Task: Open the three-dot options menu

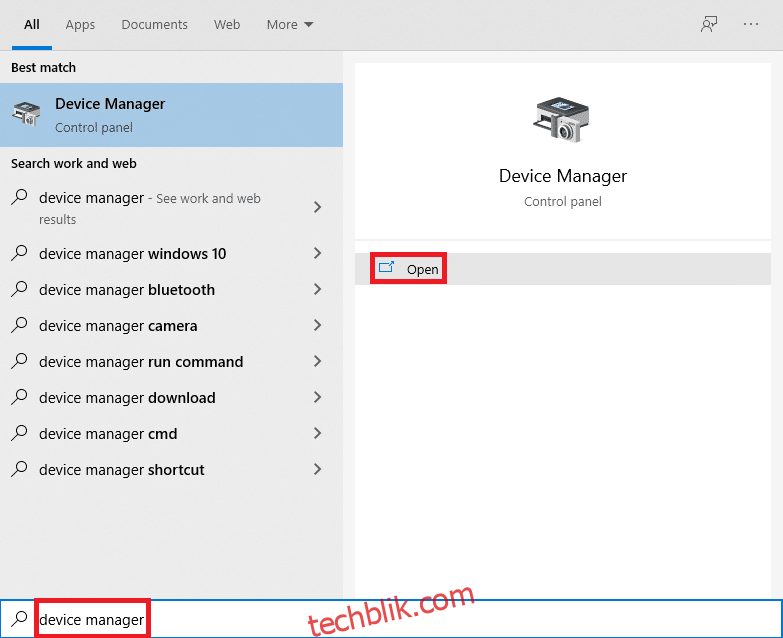Action: click(751, 24)
